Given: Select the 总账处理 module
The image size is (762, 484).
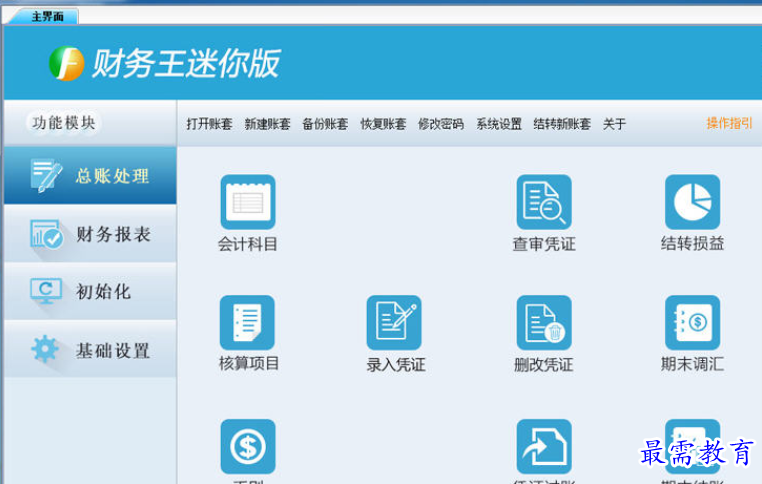Looking at the screenshot, I should pos(90,175).
